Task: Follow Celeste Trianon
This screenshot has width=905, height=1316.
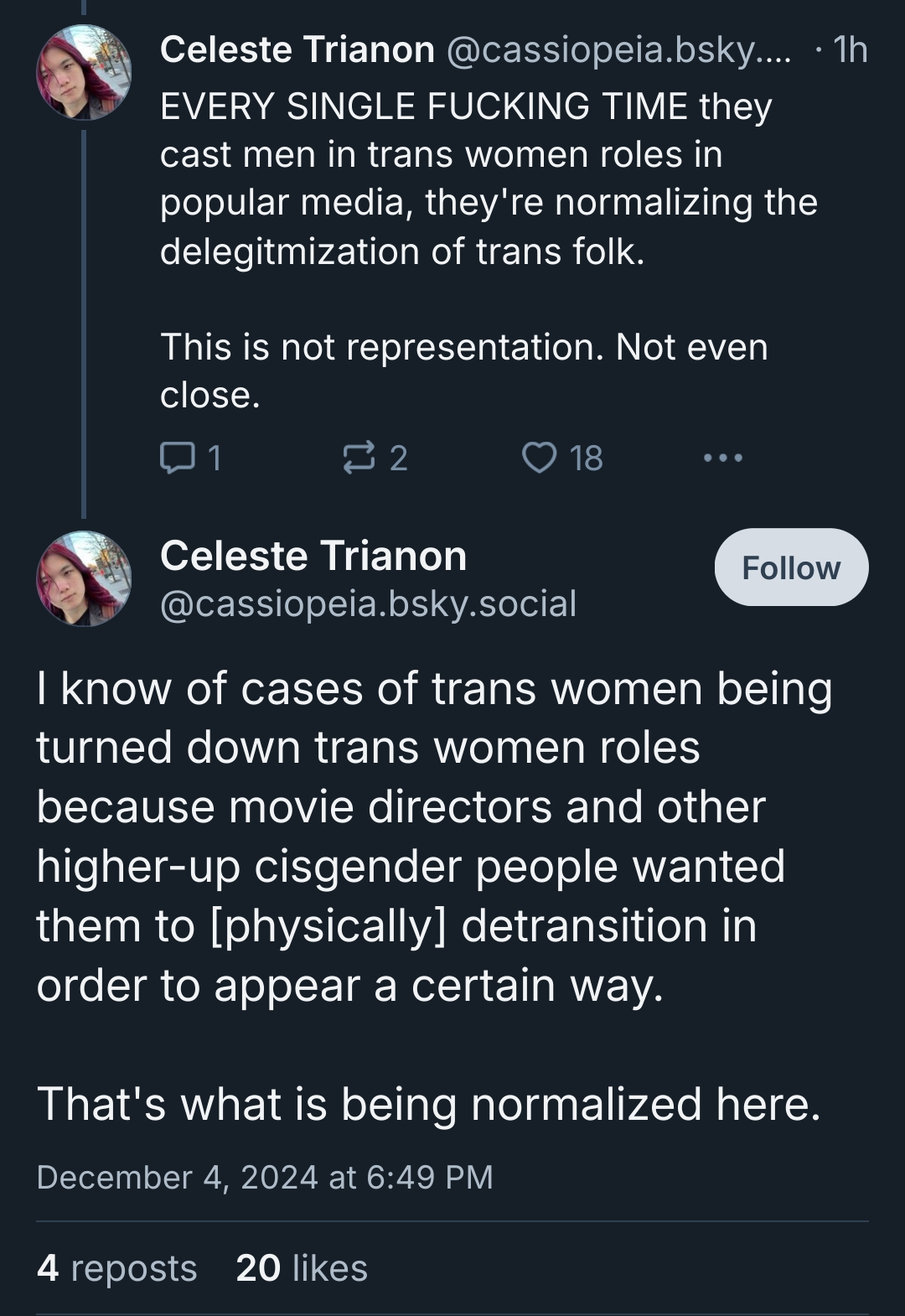Action: (x=790, y=567)
